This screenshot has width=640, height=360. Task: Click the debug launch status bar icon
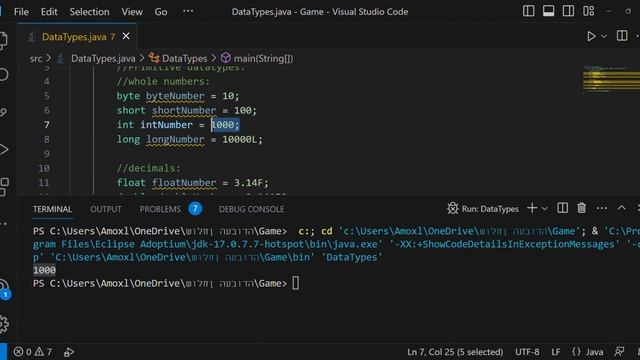pos(69,352)
